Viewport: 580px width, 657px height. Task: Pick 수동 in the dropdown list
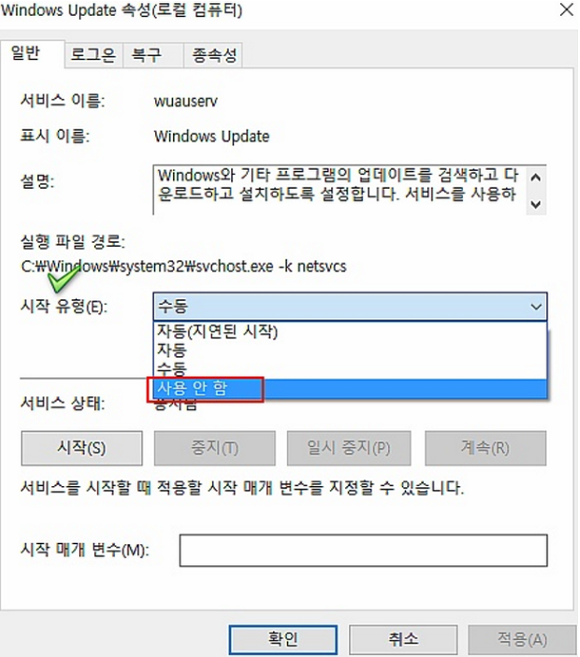(350, 369)
